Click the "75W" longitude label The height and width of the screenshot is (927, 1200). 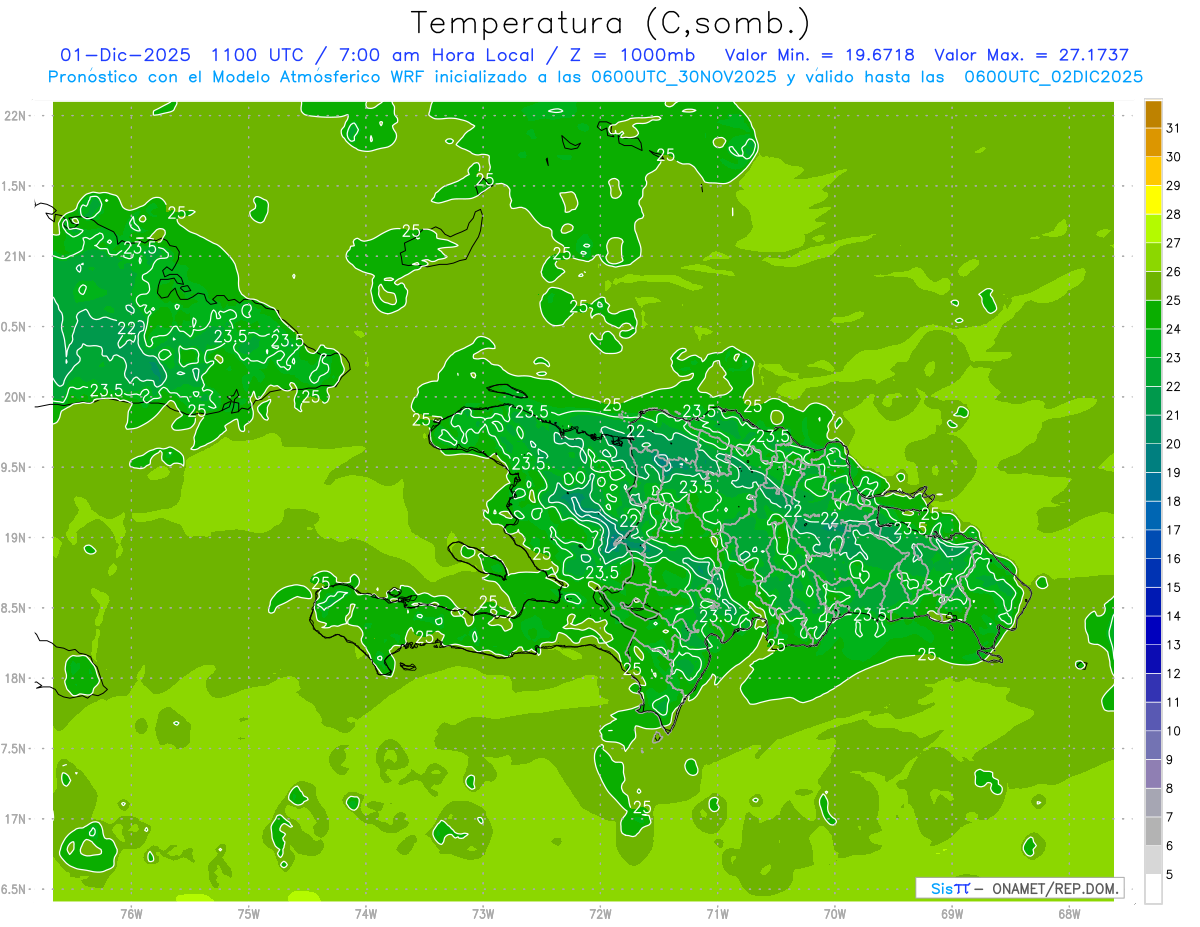(248, 913)
